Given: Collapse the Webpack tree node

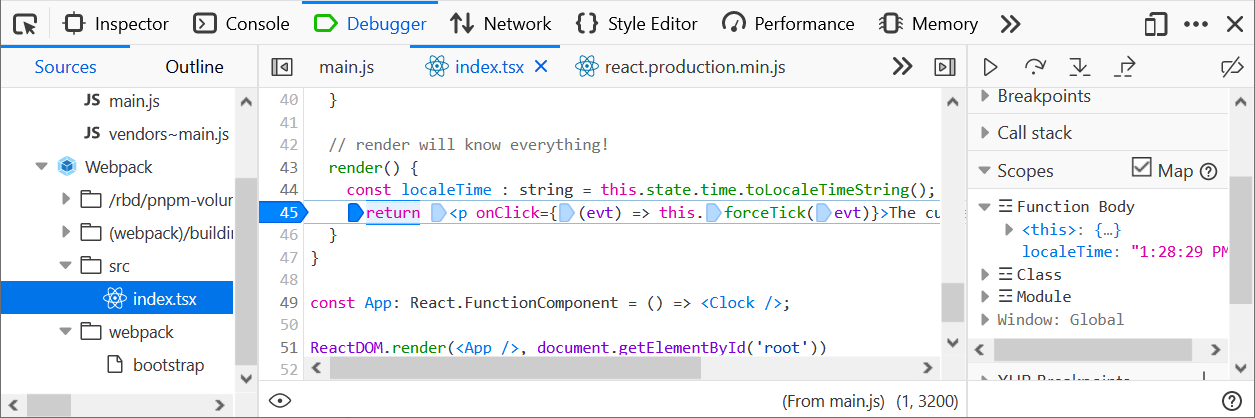Looking at the screenshot, I should 41,167.
